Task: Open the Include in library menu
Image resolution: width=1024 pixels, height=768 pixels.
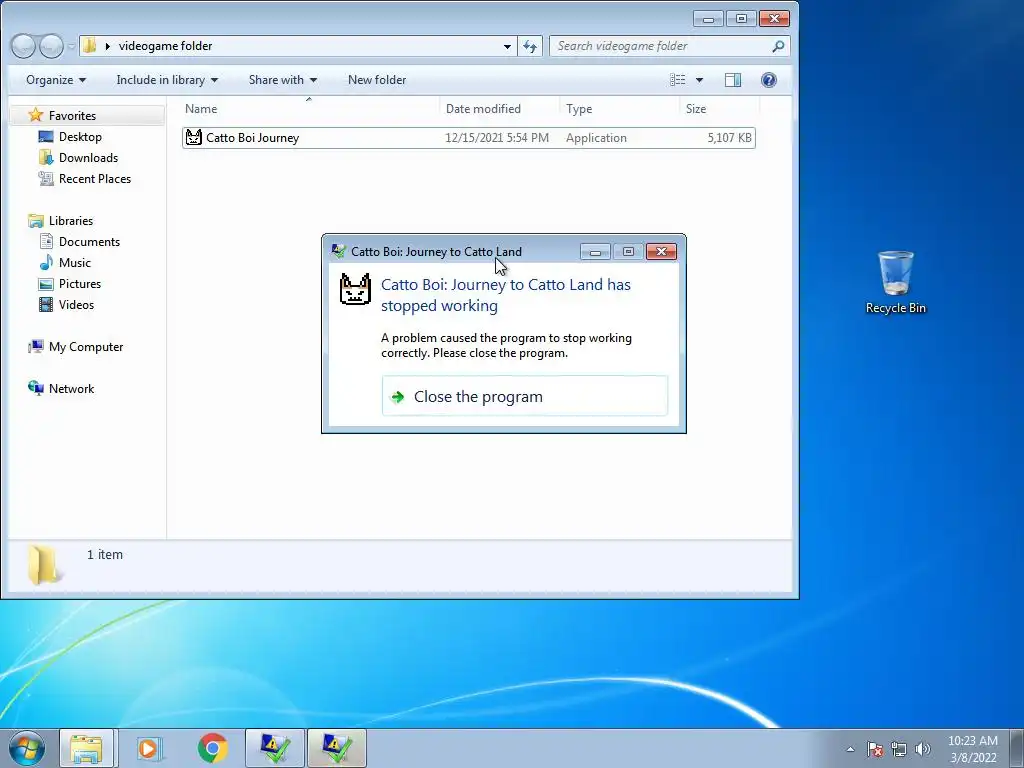Action: pyautogui.click(x=167, y=80)
